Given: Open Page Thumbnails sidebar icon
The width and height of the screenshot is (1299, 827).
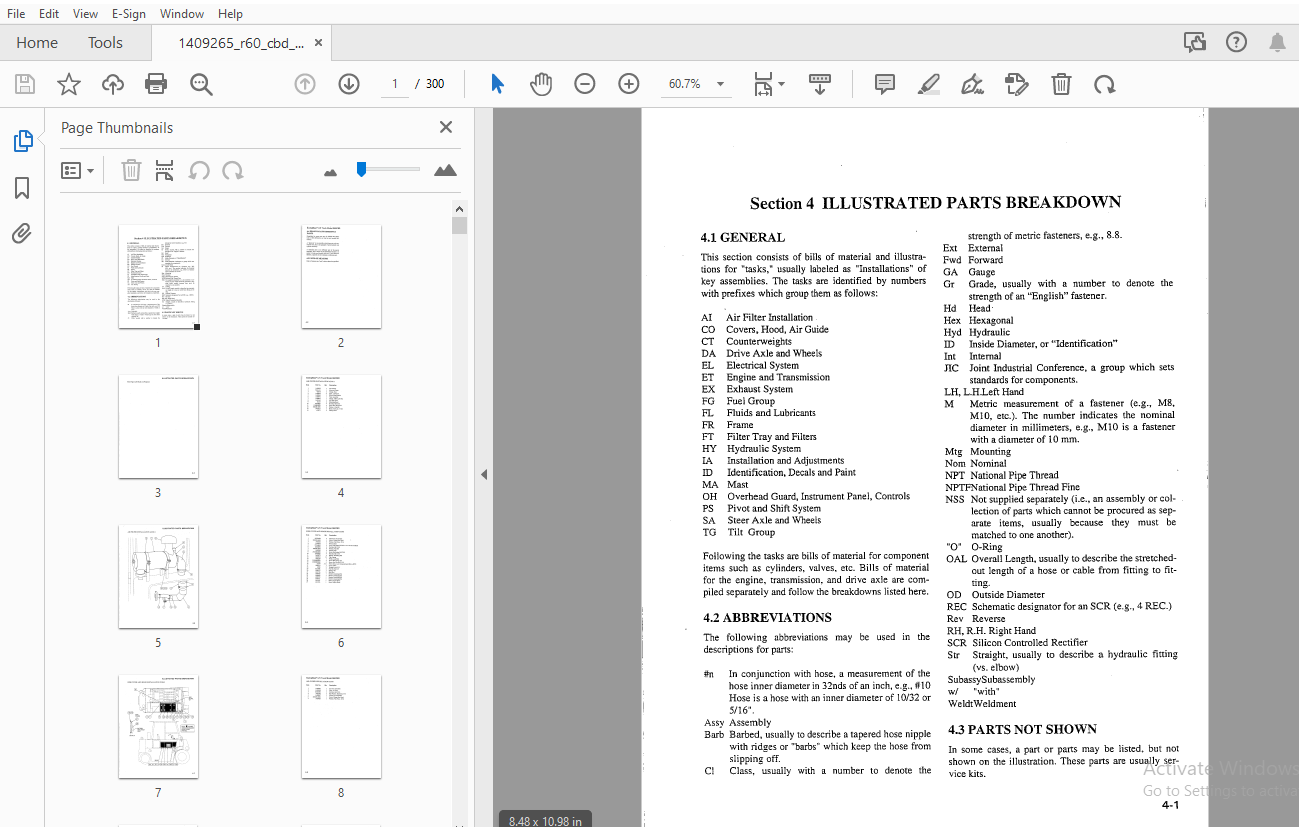Looking at the screenshot, I should 22,141.
